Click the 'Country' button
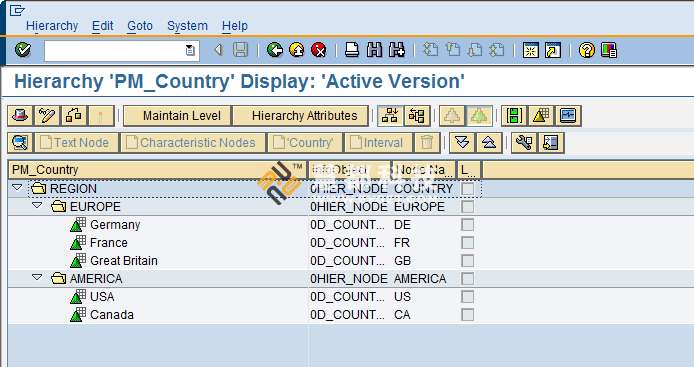 305,143
